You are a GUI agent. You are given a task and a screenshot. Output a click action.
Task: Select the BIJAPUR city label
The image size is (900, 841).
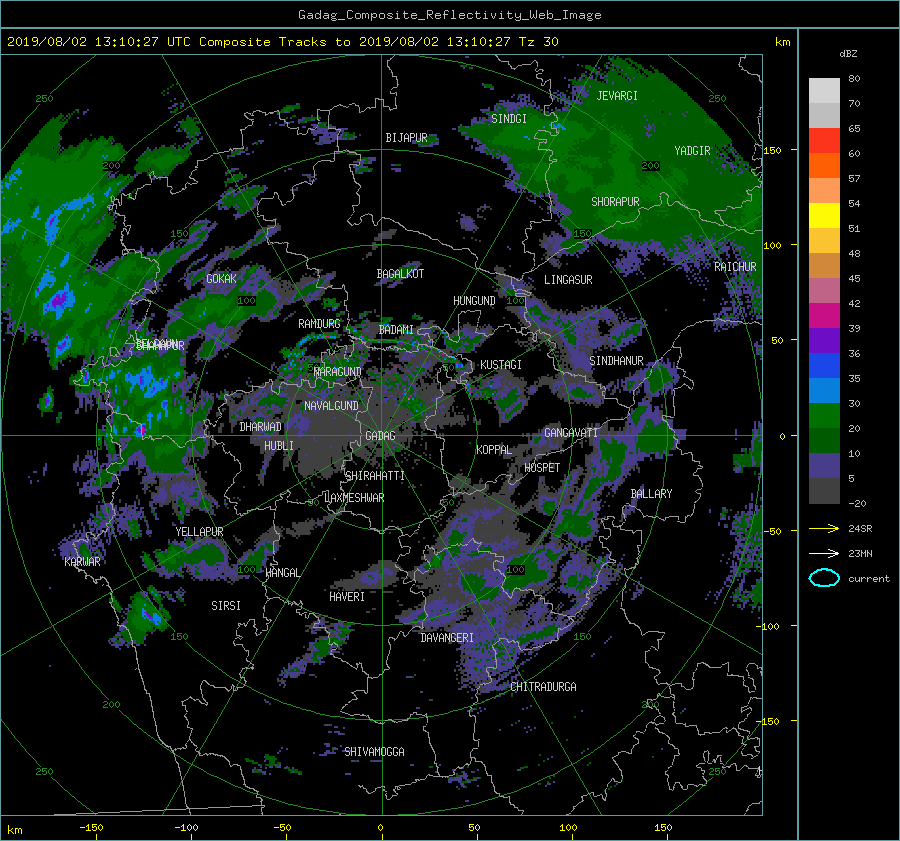point(406,138)
